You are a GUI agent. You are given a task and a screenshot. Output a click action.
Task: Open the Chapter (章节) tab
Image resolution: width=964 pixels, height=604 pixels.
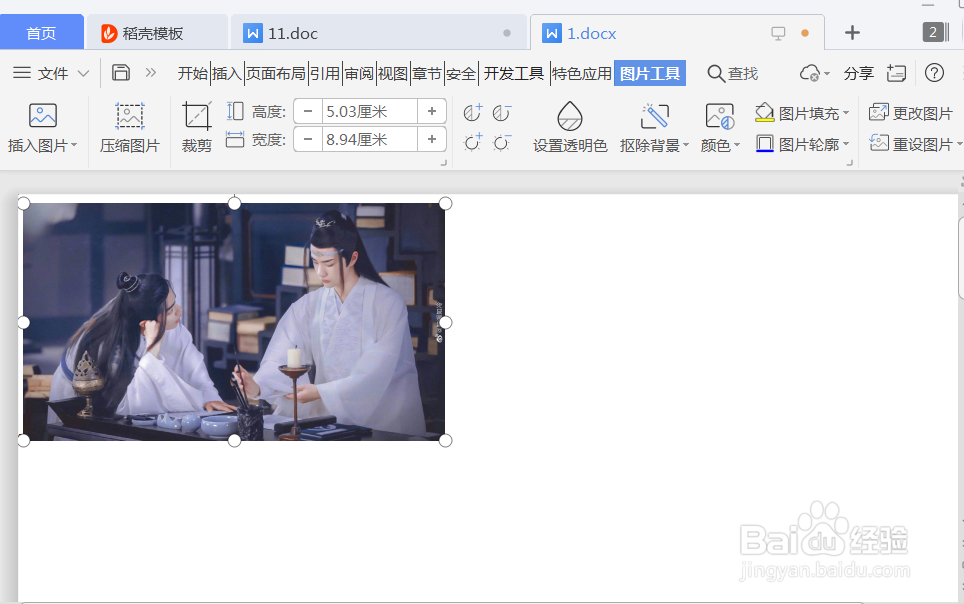[x=427, y=74]
